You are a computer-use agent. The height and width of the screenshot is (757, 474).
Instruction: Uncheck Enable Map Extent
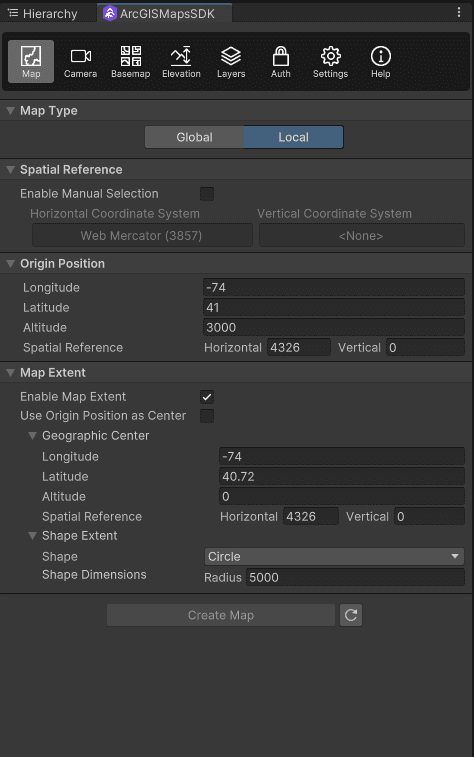pyautogui.click(x=207, y=397)
